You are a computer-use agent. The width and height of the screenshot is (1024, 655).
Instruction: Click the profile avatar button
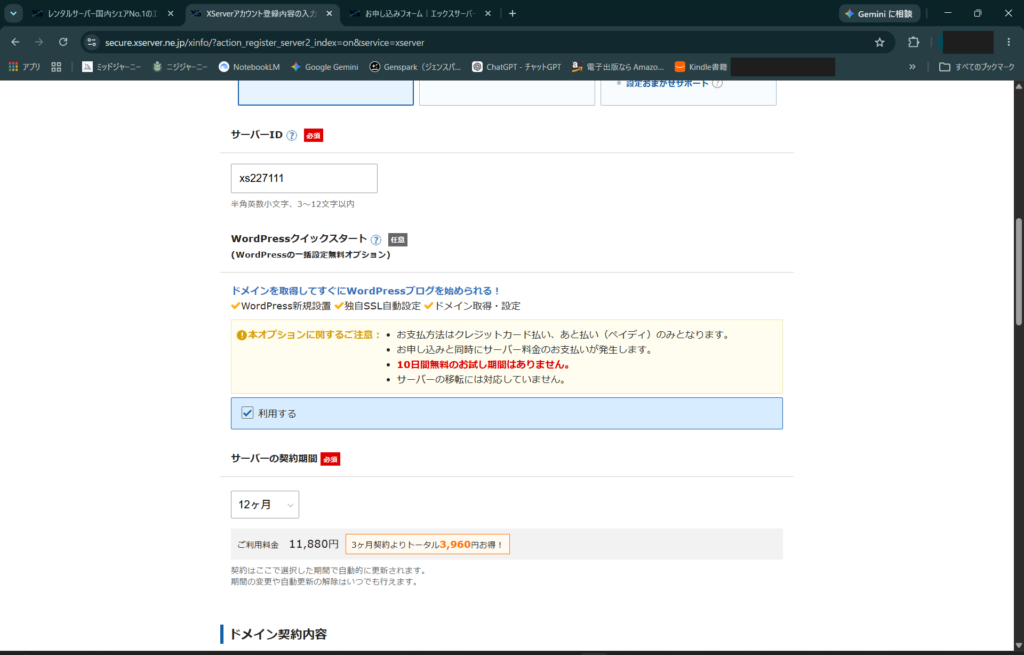[x=968, y=42]
